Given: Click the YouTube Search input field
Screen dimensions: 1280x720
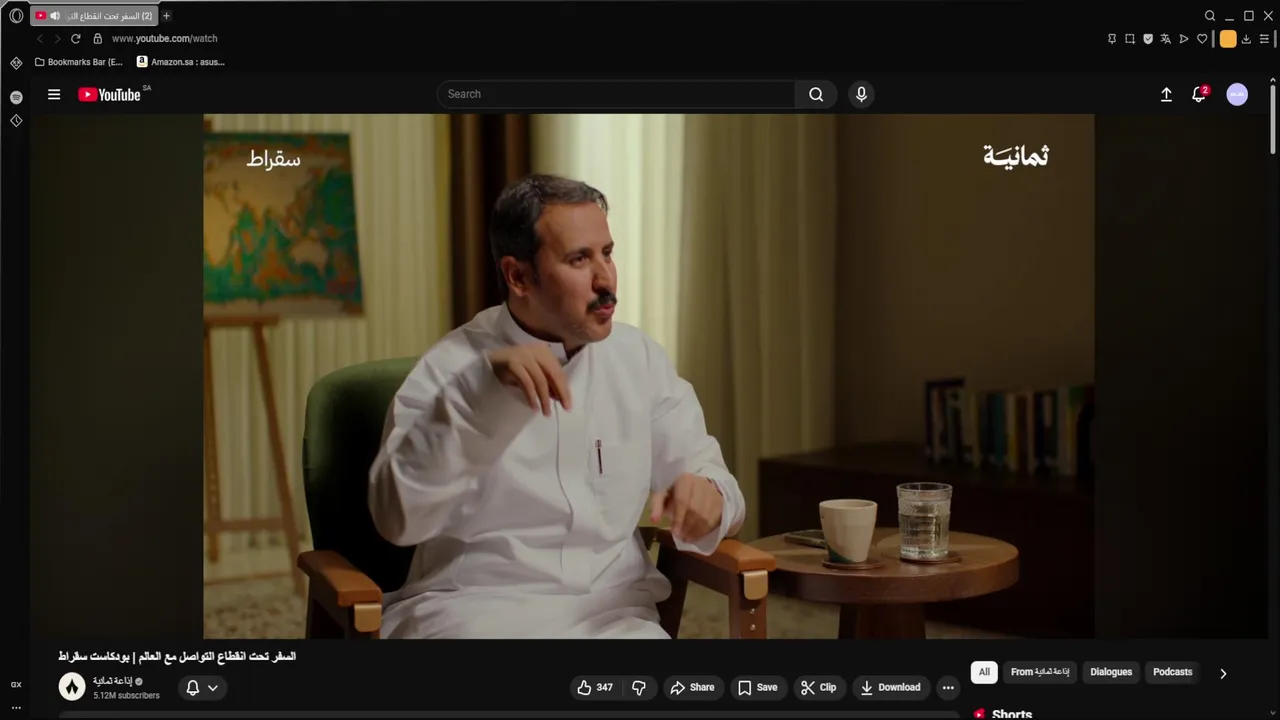Looking at the screenshot, I should (616, 94).
